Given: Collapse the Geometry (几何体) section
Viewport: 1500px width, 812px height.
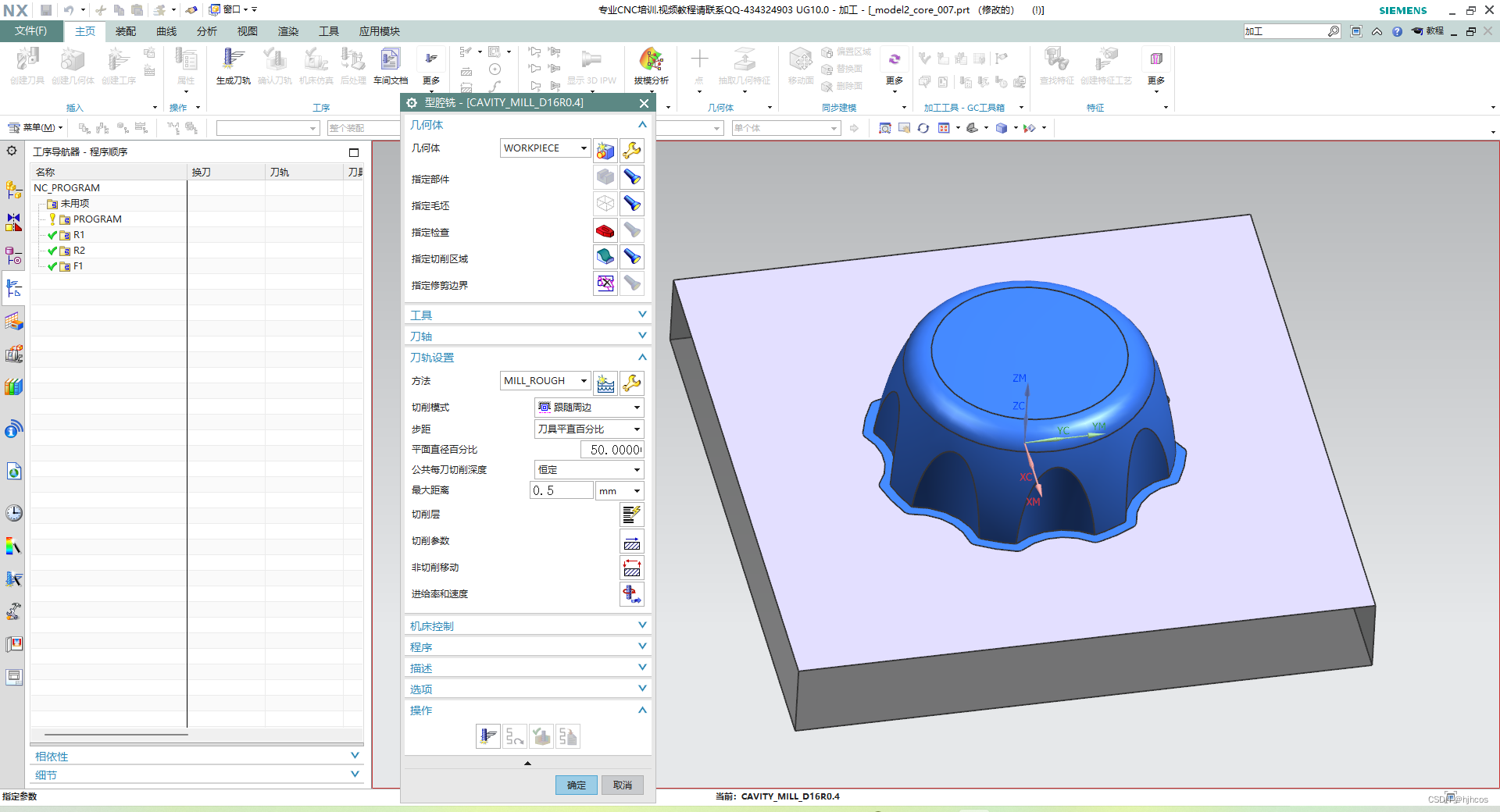Looking at the screenshot, I should pyautogui.click(x=528, y=125).
